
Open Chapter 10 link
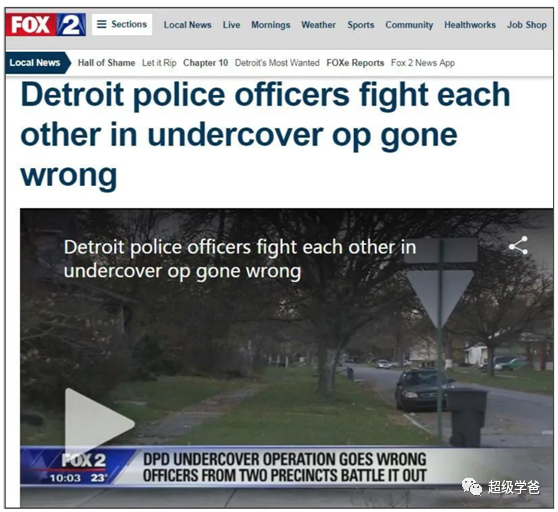205,63
